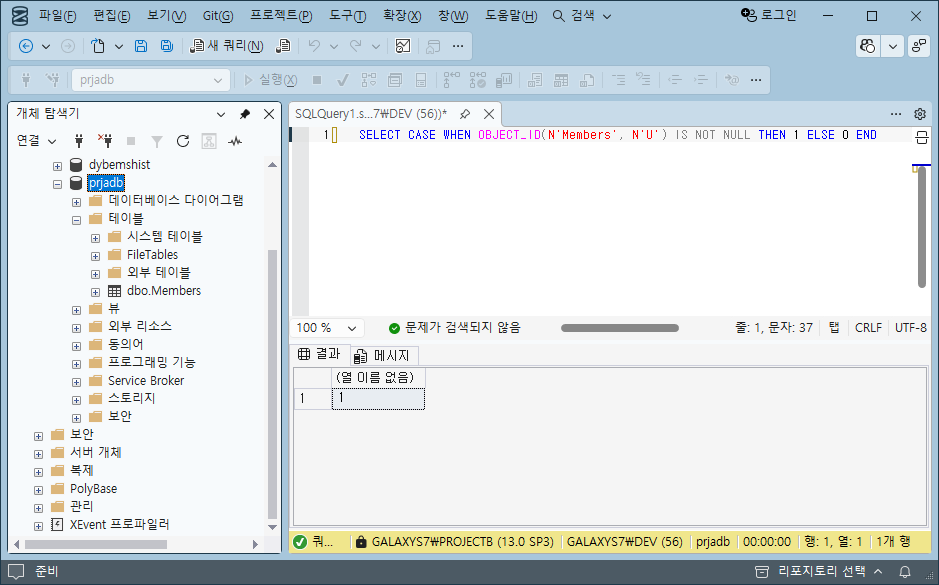Click the Object Explorer filter funnel icon

[157, 141]
